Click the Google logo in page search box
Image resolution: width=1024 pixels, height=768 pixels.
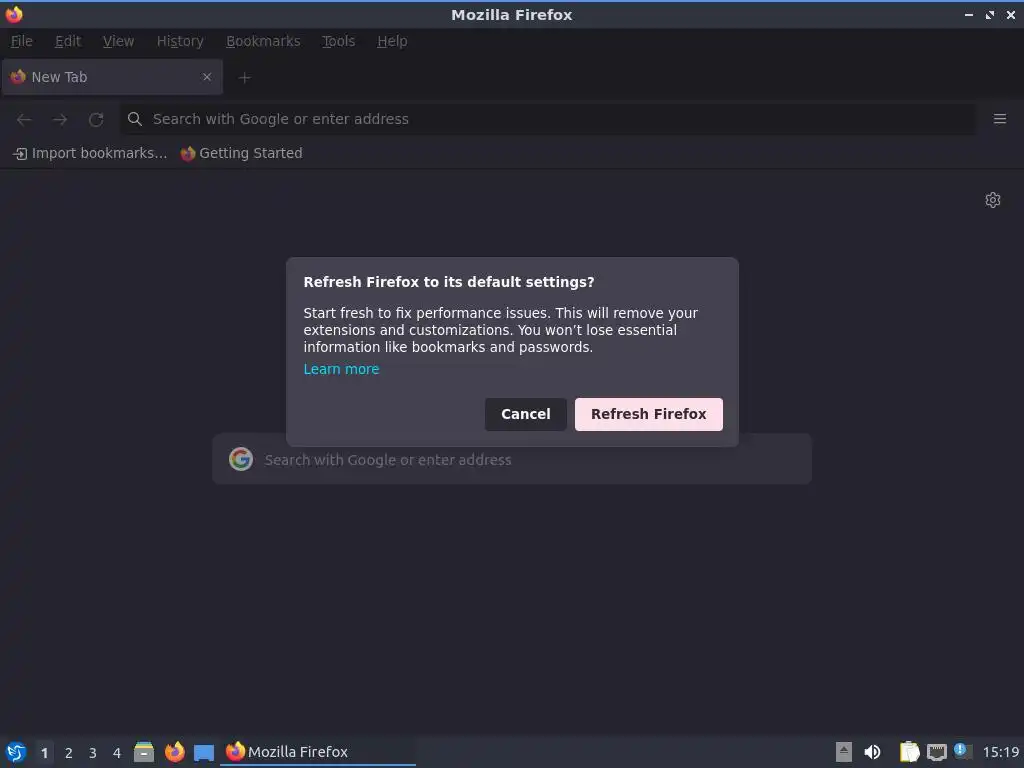[x=241, y=459]
